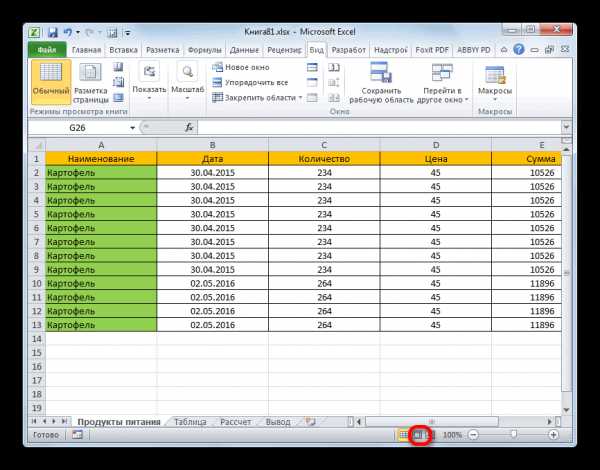Click the Hide window icon

312,83
